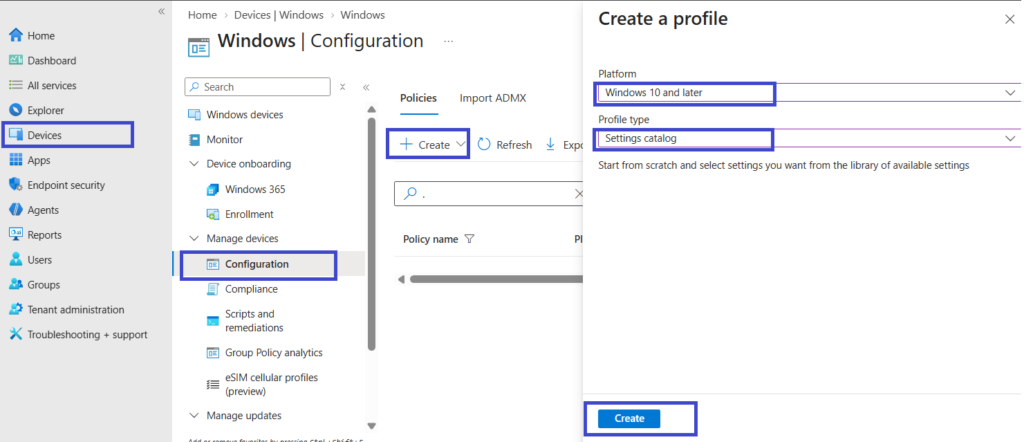Open Explorer compass icon
Viewport: 1024px width, 442px height.
pyautogui.click(x=16, y=110)
